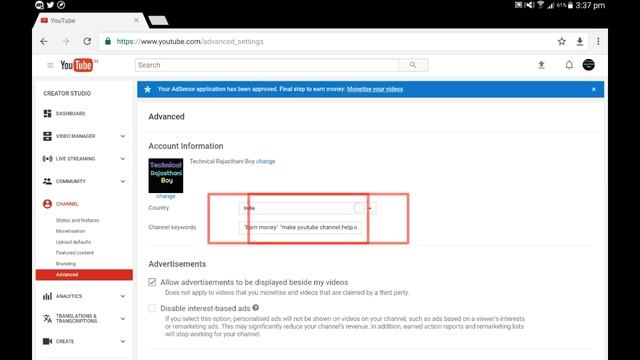Image resolution: width=640 pixels, height=360 pixels.
Task: Expand the Create section
Action: tap(123, 341)
